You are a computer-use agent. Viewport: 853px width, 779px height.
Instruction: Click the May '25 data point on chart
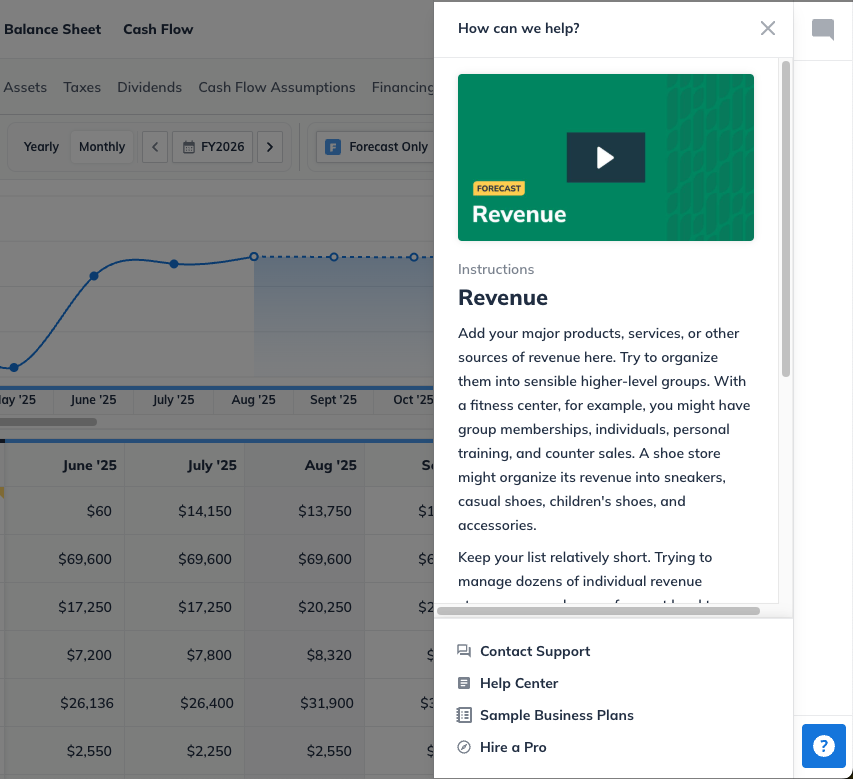click(x=14, y=368)
